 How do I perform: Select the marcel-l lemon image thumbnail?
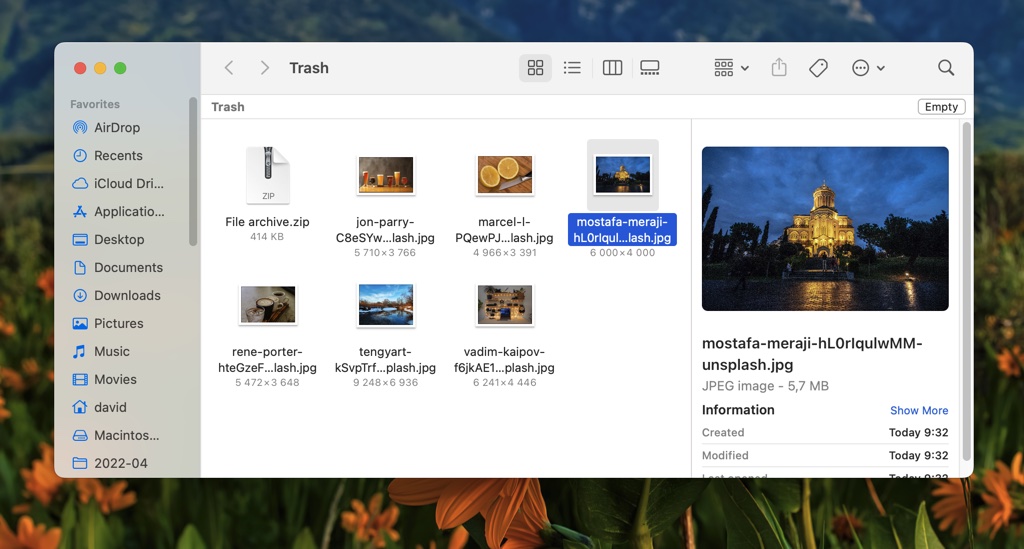pos(505,175)
